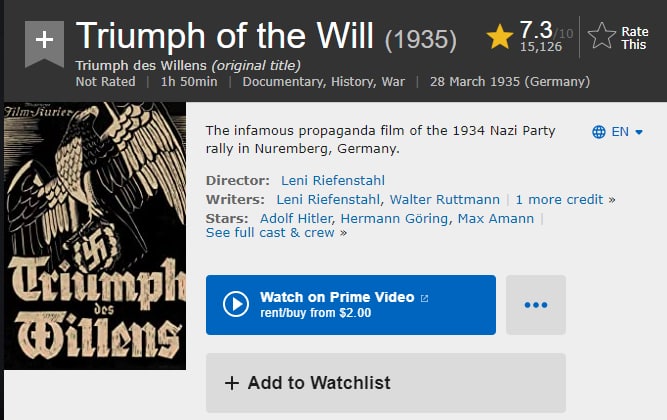Click the gold rating star
667x420 pixels.
(499, 37)
